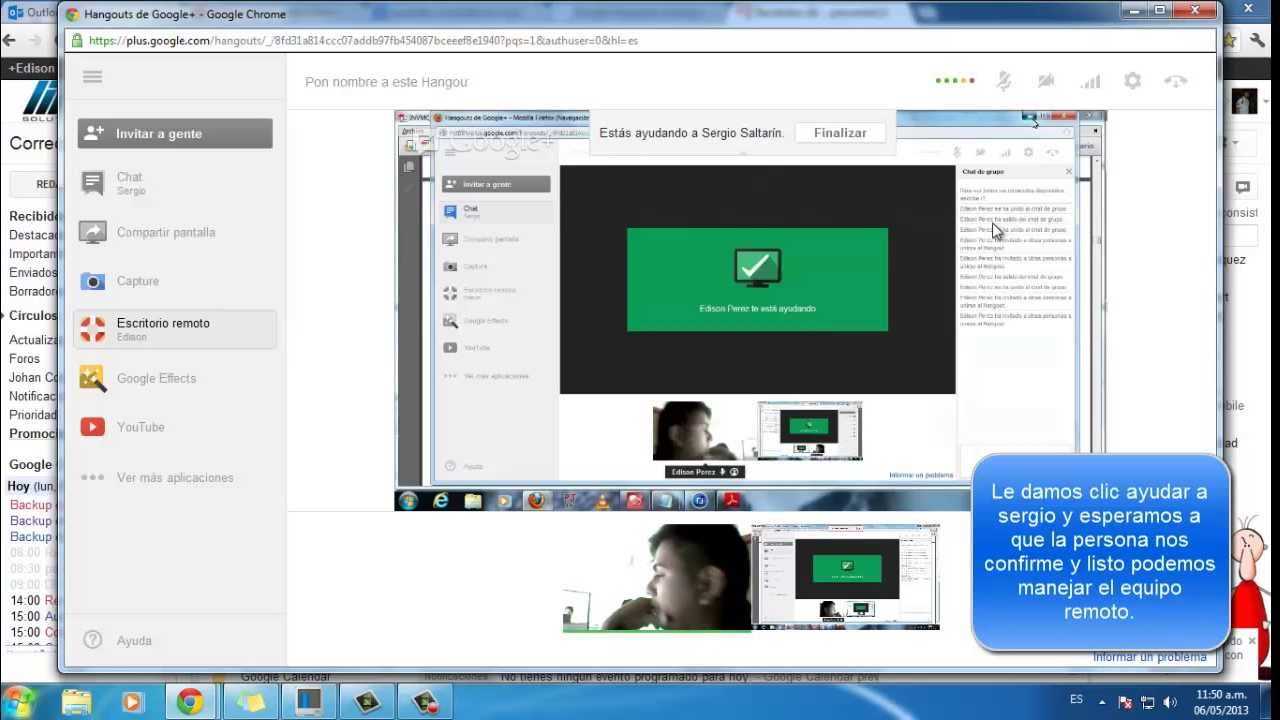
Task: Open Chrome wrench menu
Action: (1256, 41)
